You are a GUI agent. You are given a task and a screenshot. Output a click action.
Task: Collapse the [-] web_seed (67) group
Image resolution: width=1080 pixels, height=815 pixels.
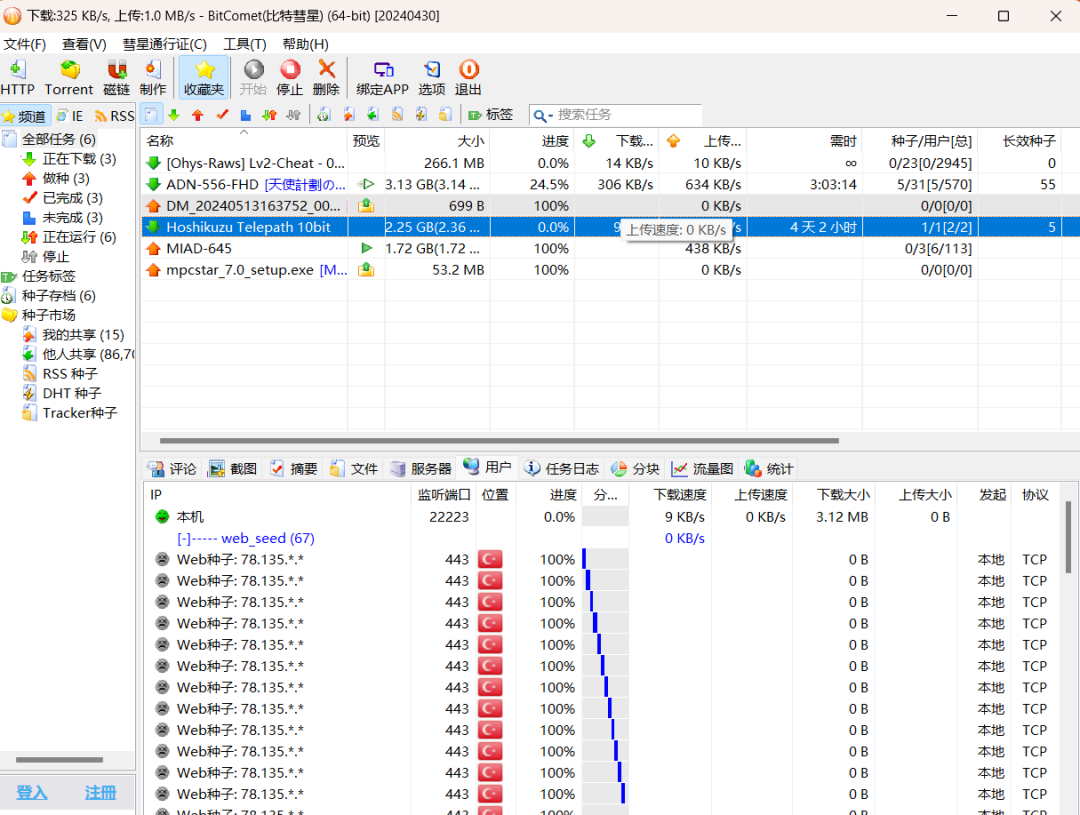coord(183,539)
